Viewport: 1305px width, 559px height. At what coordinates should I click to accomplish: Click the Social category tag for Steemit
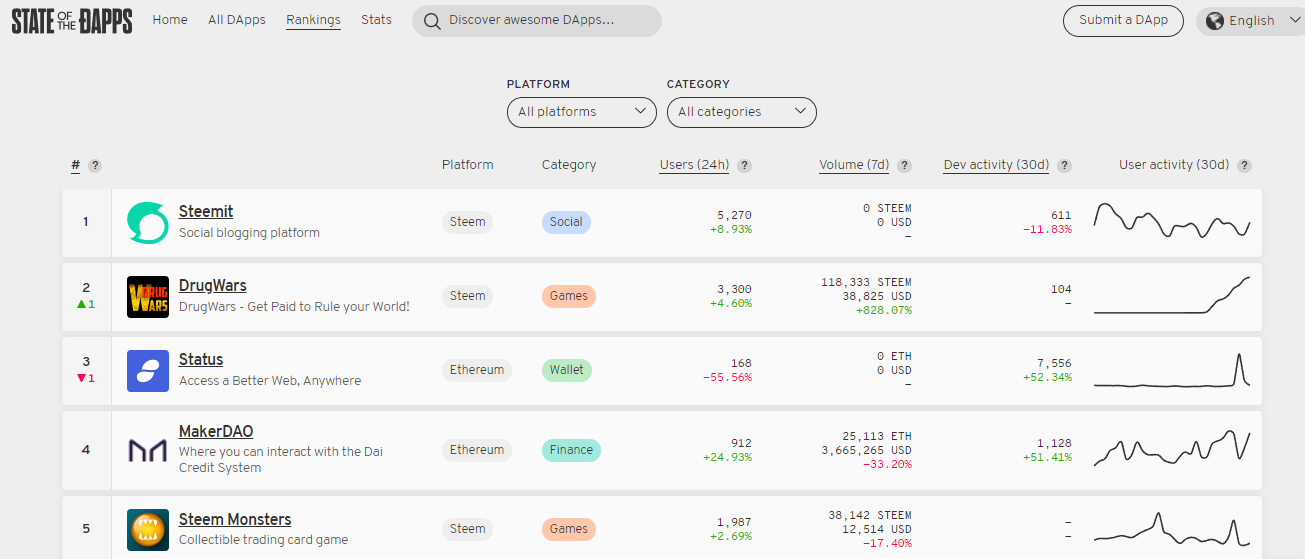(566, 222)
